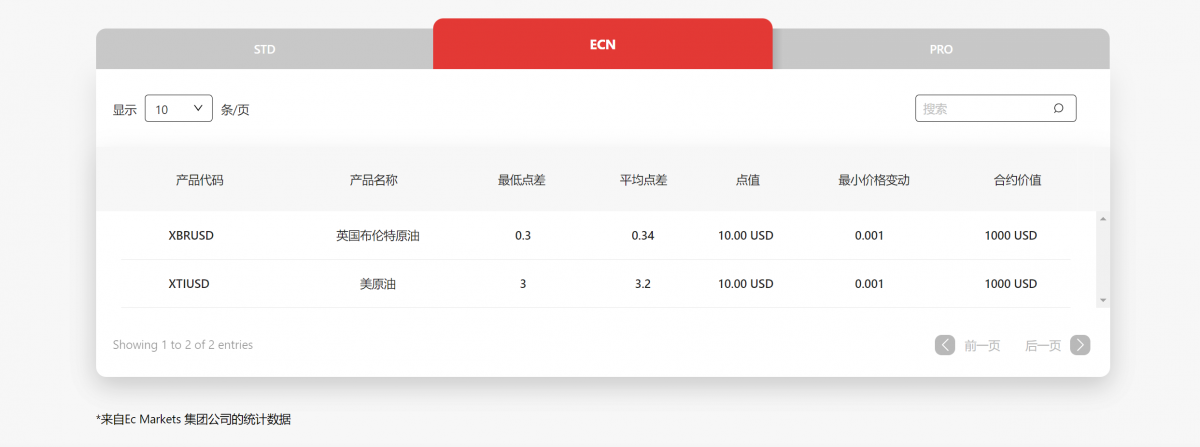Switch to the STD account tab
Image resolution: width=1200 pixels, height=447 pixels.
[x=264, y=49]
